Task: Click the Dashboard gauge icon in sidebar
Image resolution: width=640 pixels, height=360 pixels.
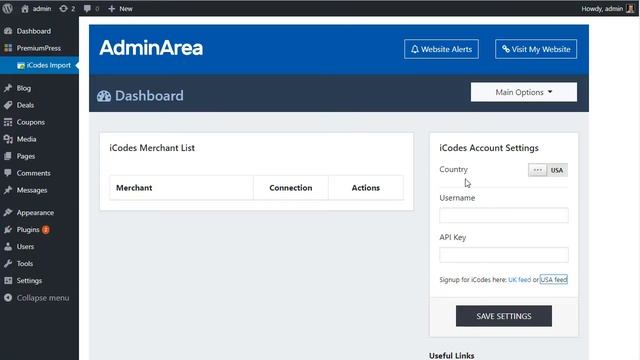Action: click(x=8, y=31)
